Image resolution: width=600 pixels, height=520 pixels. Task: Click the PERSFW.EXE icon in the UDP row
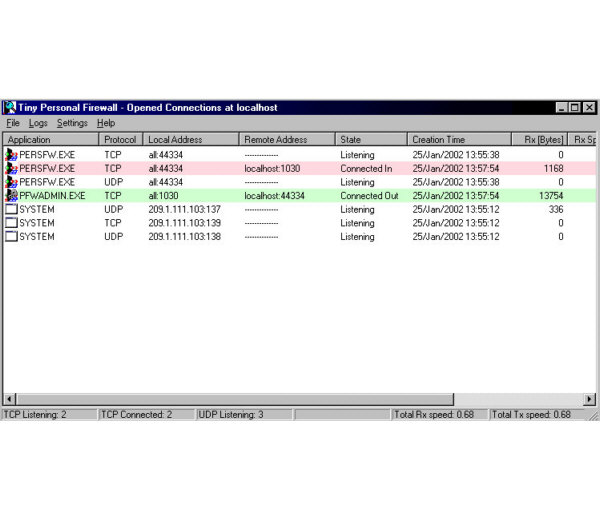[x=11, y=182]
